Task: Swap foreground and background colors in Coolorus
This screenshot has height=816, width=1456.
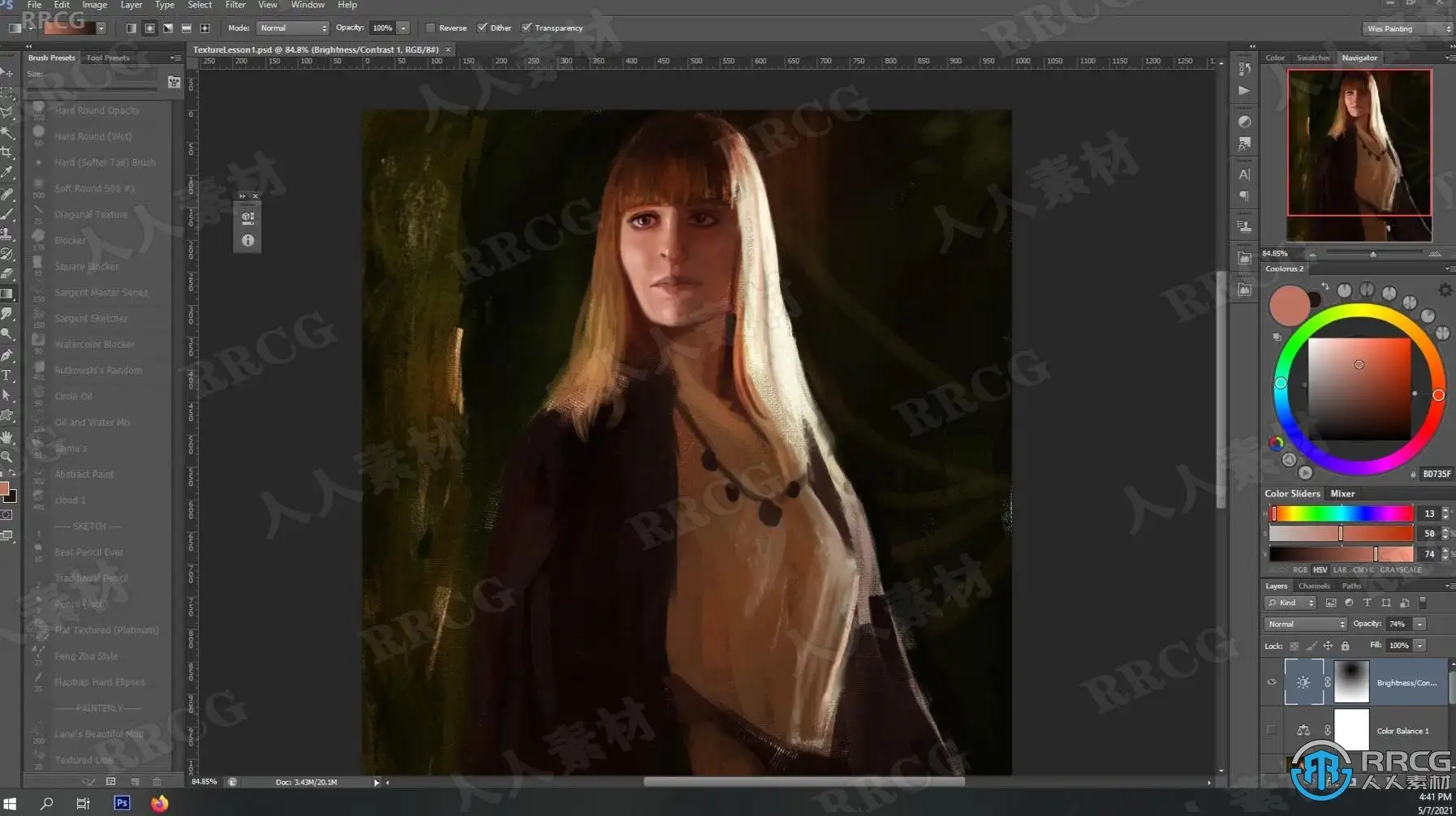Action: [1325, 287]
